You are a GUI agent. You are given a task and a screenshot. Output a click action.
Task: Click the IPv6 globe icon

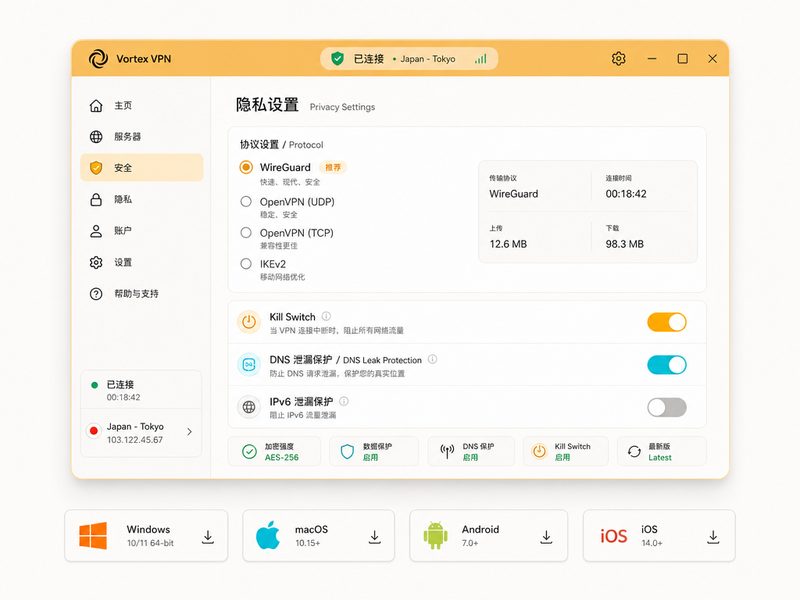pyautogui.click(x=249, y=407)
